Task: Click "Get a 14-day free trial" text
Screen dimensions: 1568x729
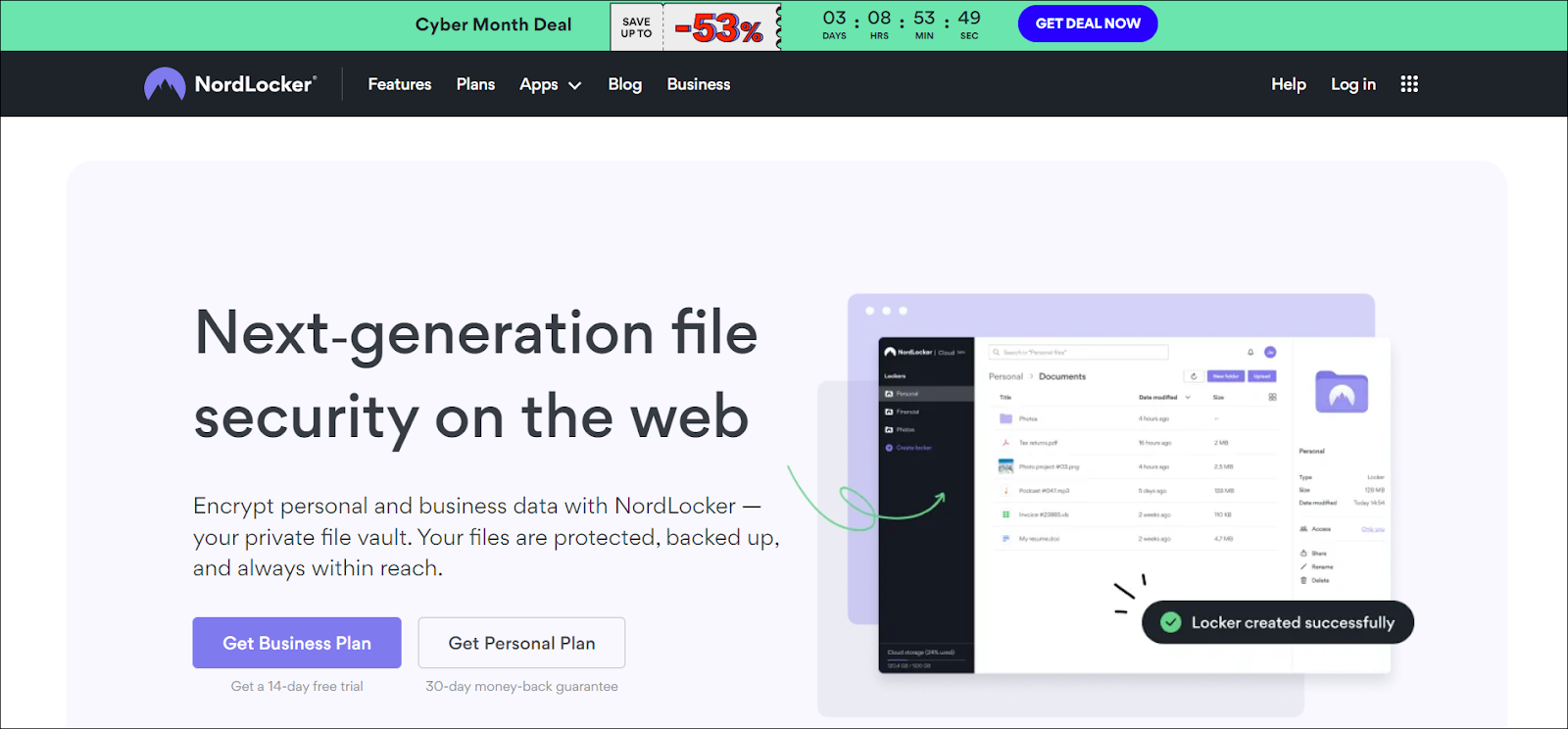Action: tap(297, 686)
